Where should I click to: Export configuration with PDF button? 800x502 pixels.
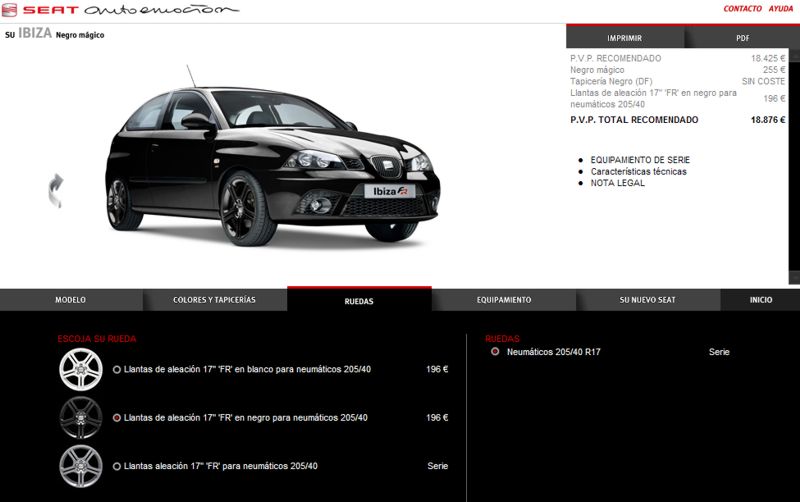coord(743,38)
